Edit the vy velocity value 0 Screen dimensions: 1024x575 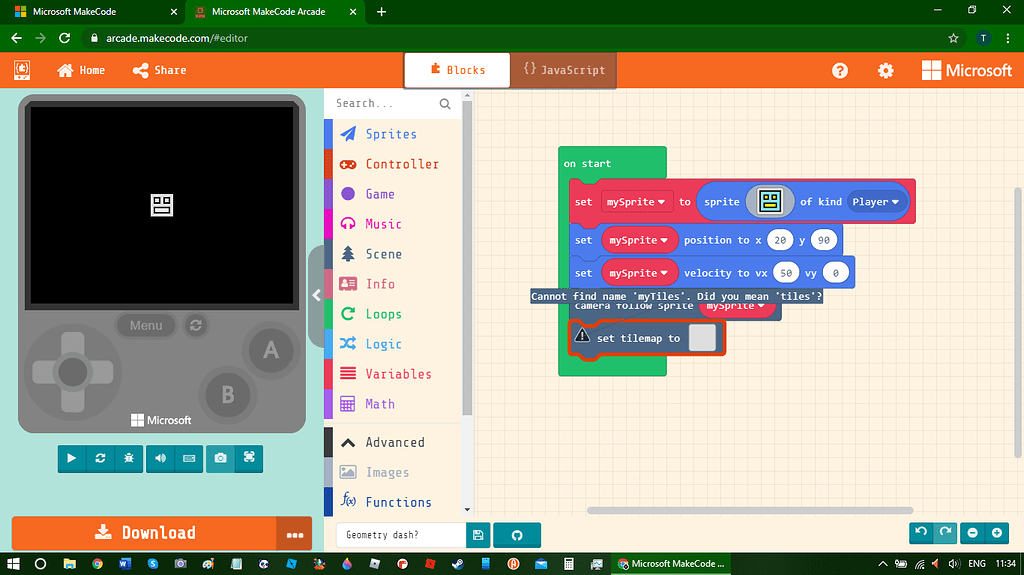[x=835, y=273]
